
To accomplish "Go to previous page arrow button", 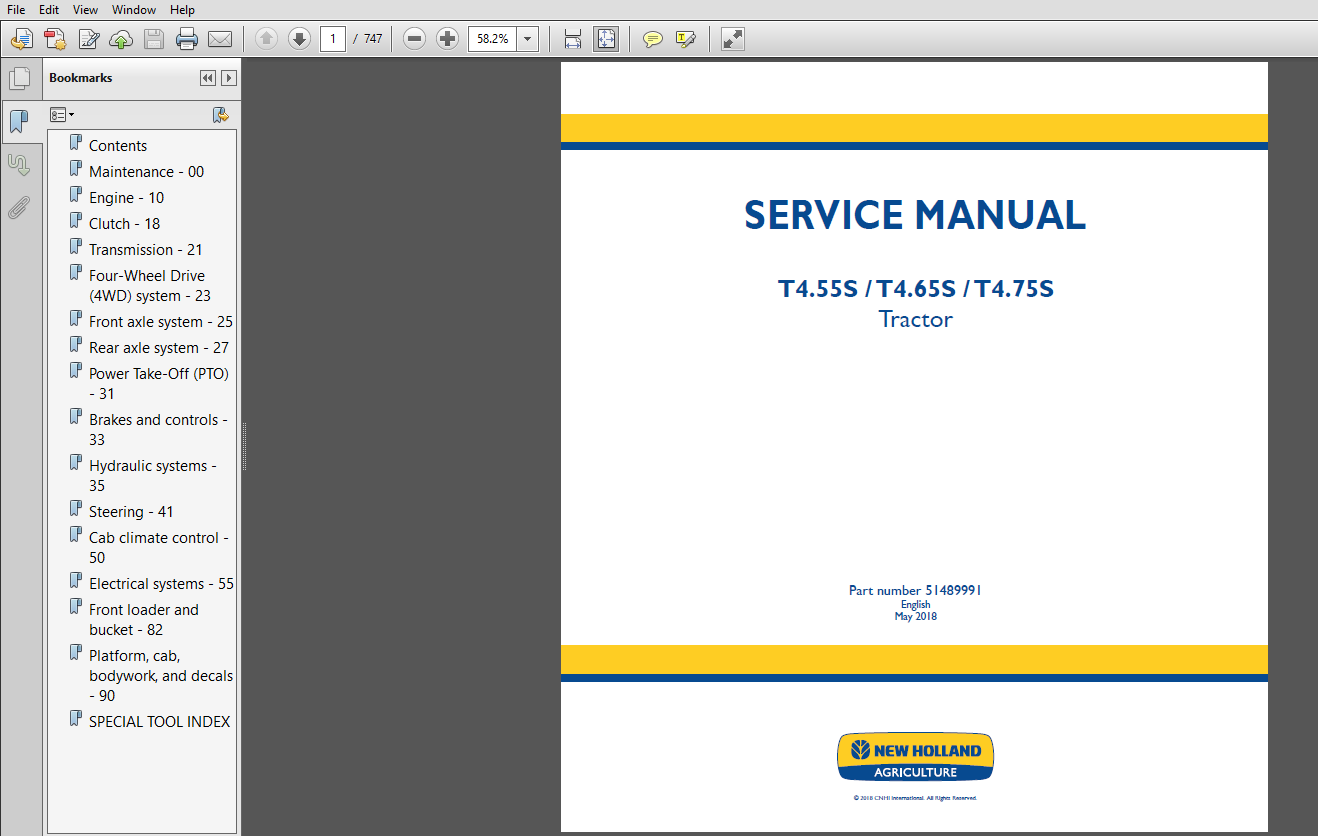I will tap(266, 39).
